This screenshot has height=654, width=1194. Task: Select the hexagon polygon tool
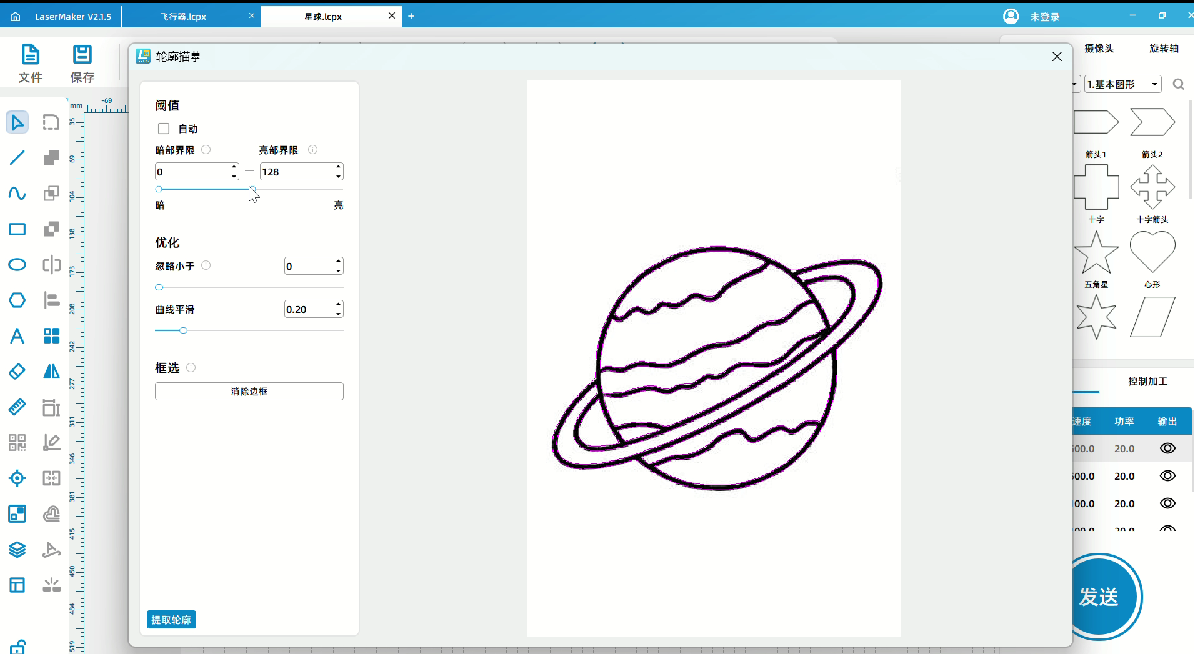point(17,300)
